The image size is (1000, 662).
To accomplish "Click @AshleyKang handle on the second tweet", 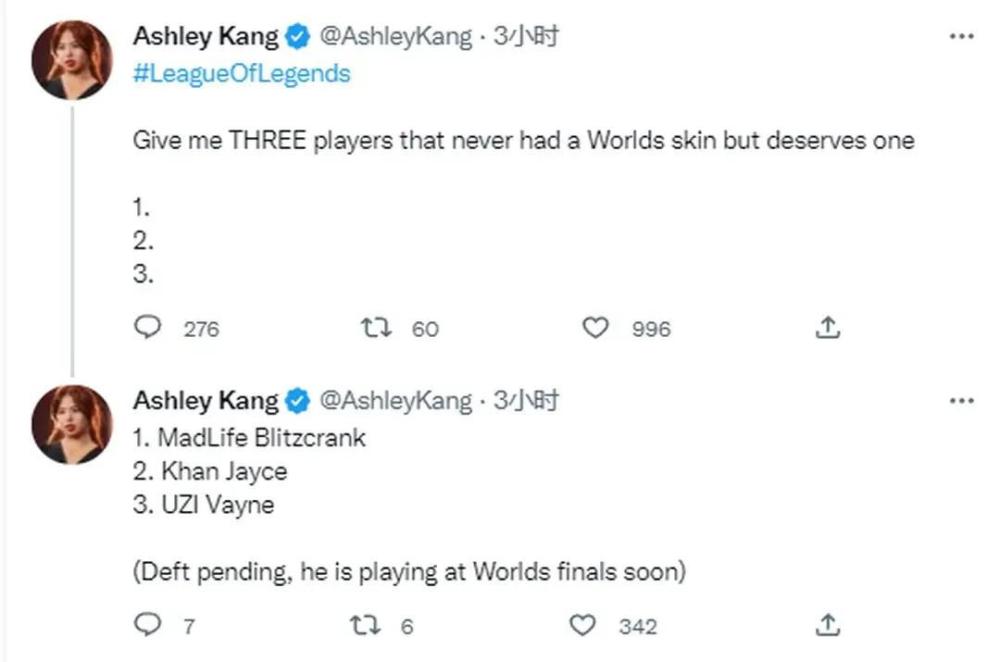I will coord(395,401).
